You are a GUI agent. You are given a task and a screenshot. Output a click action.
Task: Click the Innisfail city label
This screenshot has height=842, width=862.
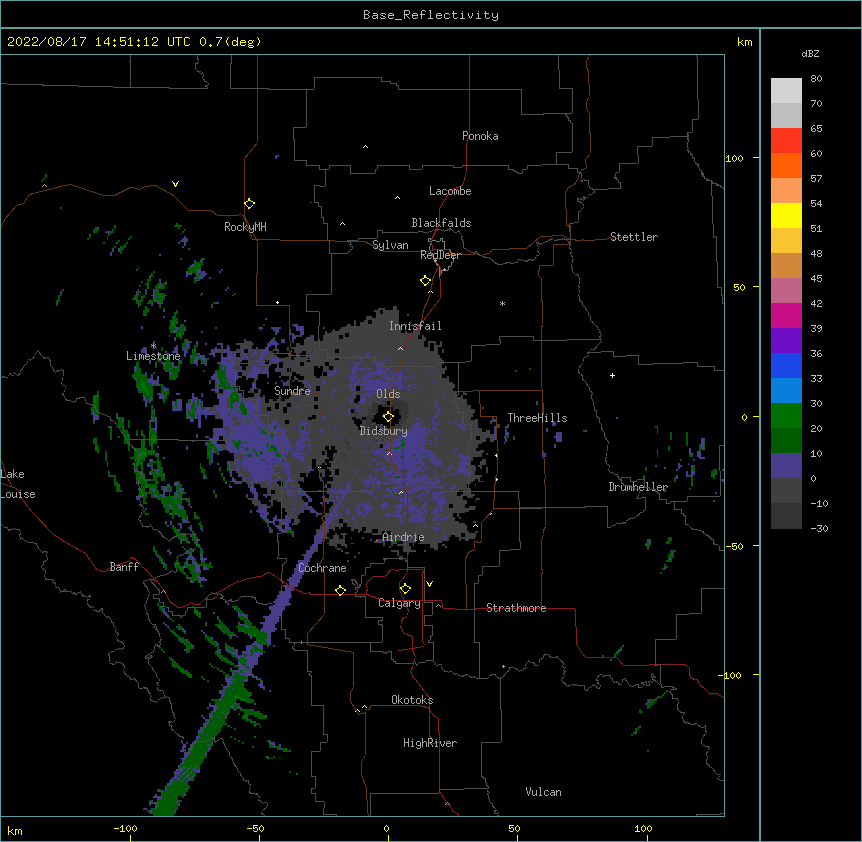(x=415, y=326)
